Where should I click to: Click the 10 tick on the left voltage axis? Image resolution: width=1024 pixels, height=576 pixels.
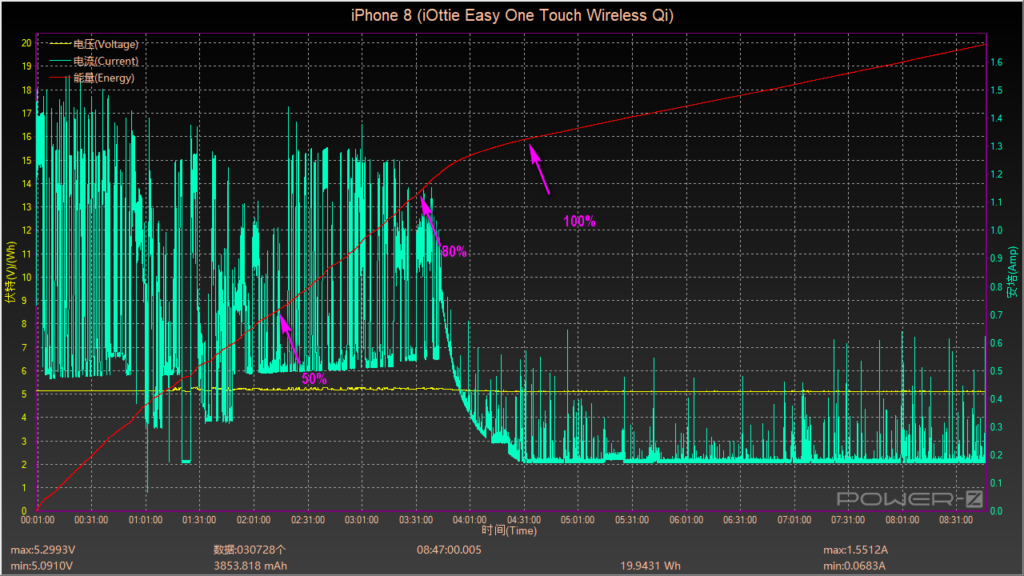tap(26, 277)
